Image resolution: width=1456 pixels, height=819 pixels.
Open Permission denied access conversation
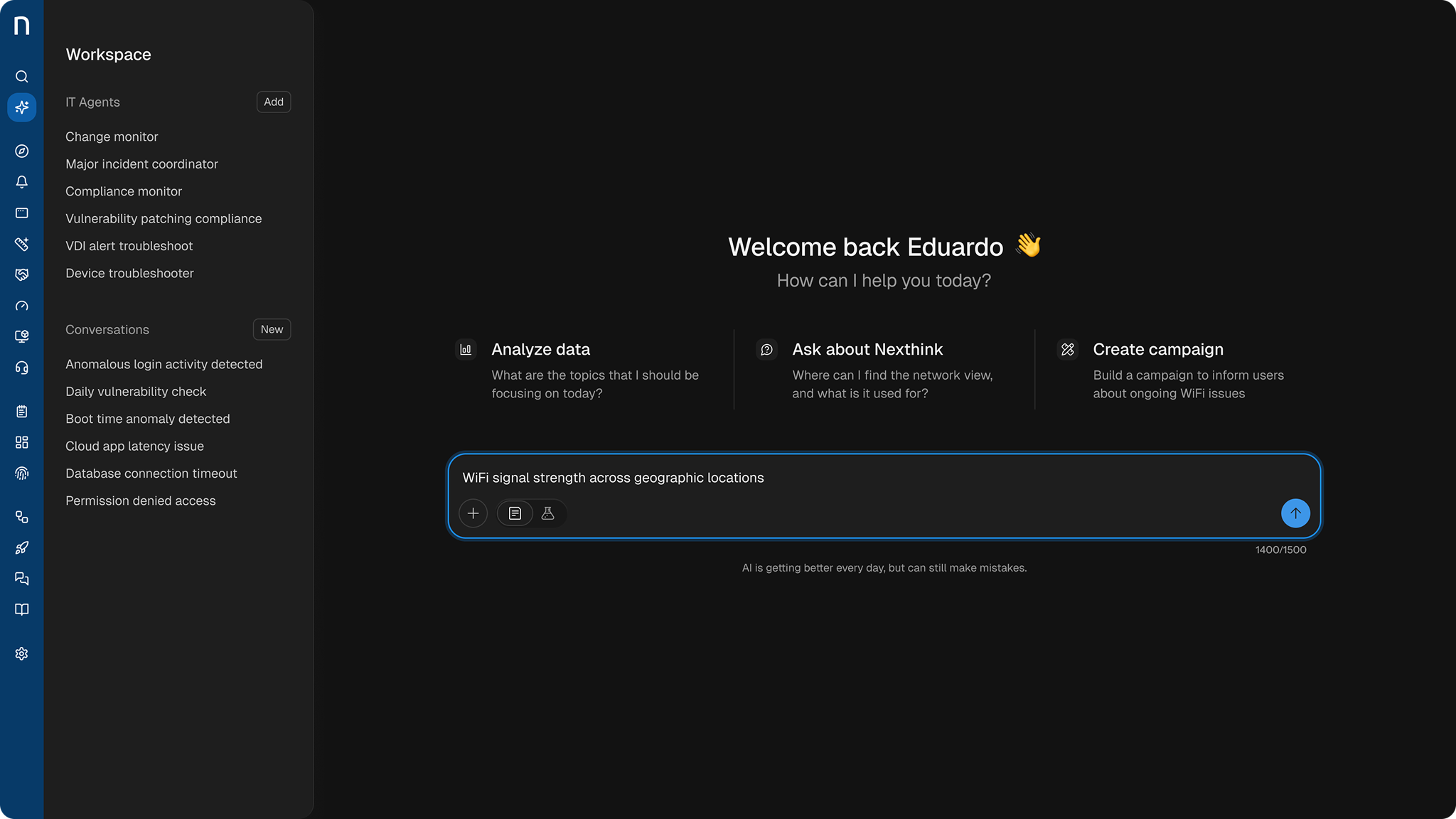click(x=141, y=501)
